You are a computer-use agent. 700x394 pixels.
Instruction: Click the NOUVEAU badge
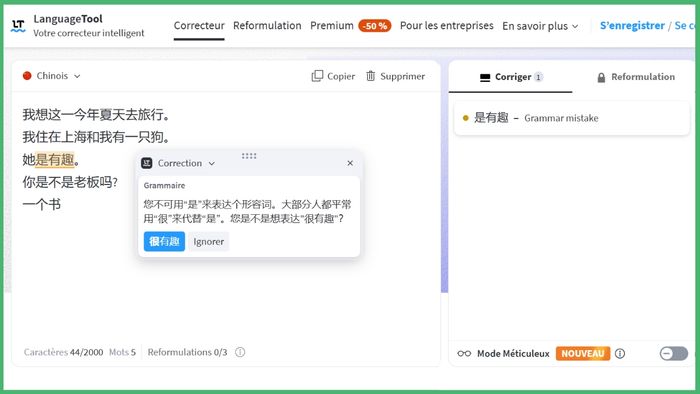(583, 353)
